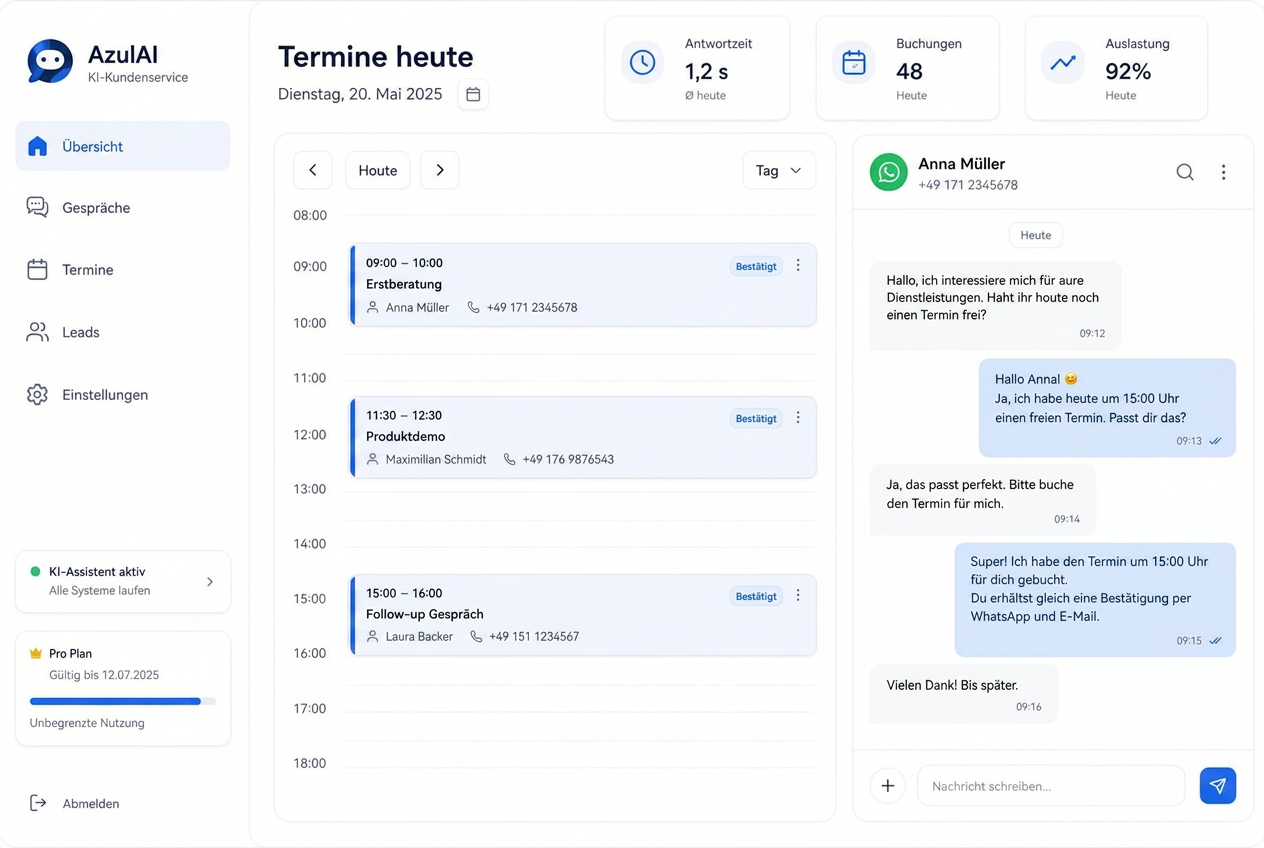Screen dimensions: 1264x848
Task: Open the Follow-up Gespräch appointment card
Action: 583,615
